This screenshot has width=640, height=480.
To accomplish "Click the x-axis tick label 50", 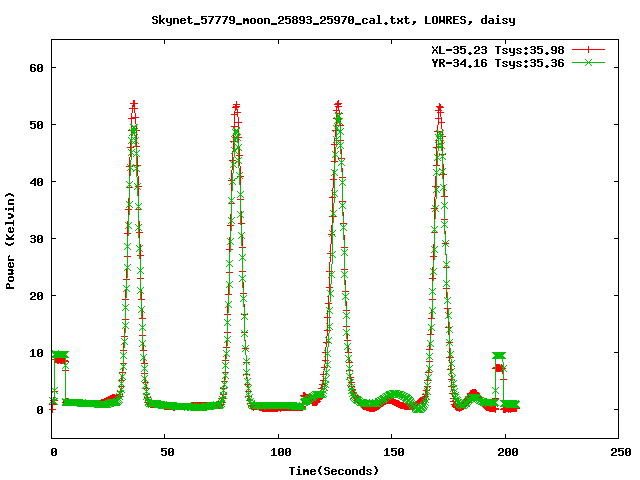I will pos(167,452).
